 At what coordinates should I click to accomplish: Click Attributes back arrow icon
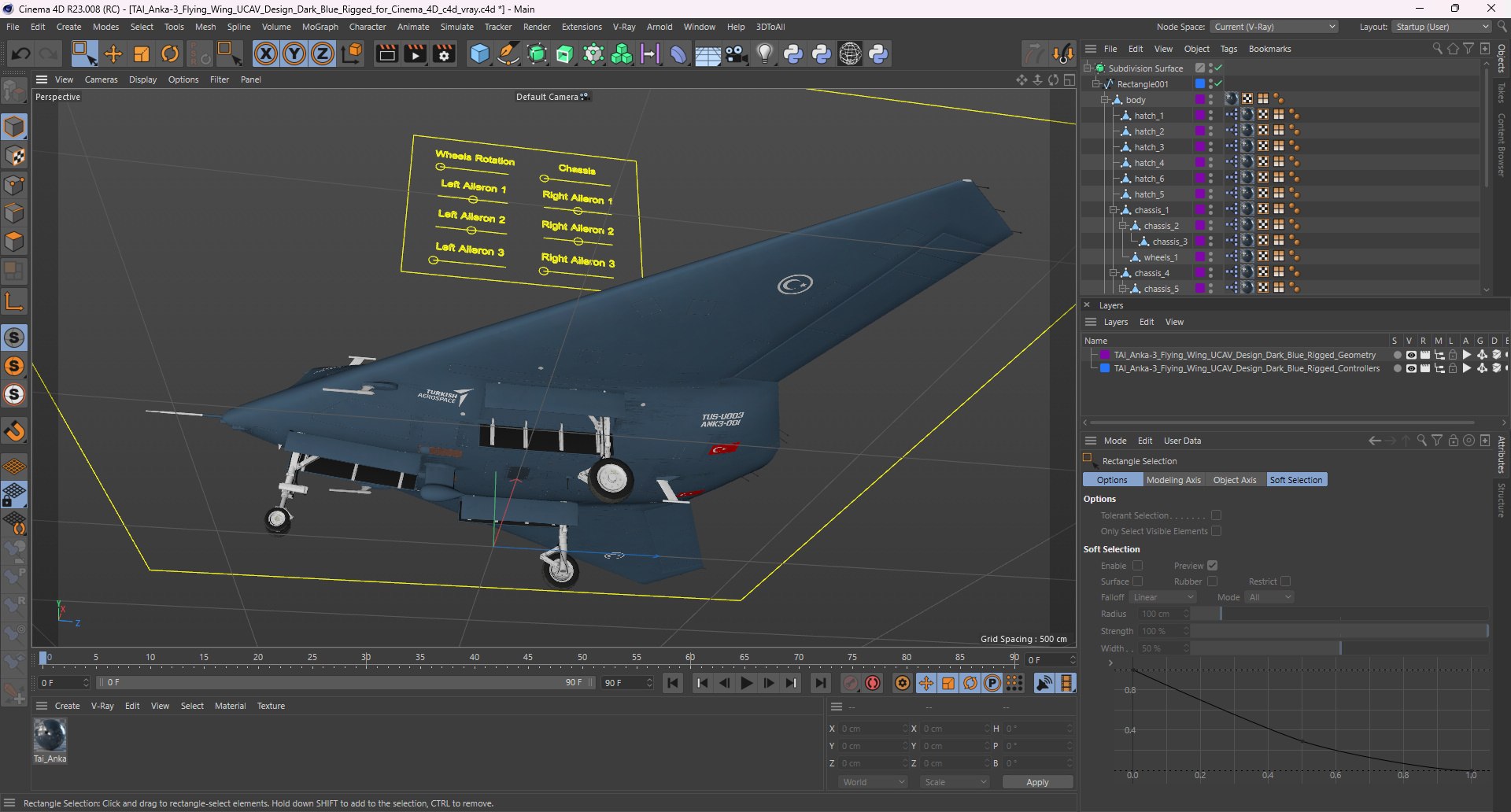pyautogui.click(x=1374, y=441)
